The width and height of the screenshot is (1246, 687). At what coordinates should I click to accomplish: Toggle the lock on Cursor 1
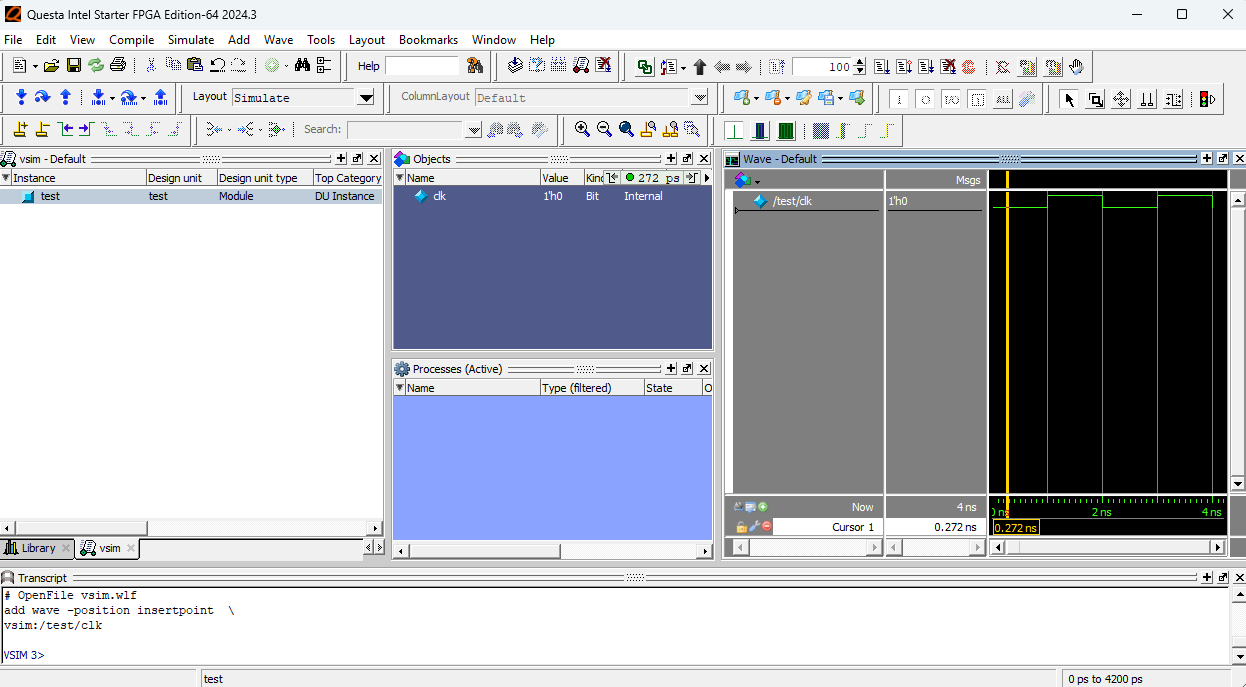pos(741,527)
